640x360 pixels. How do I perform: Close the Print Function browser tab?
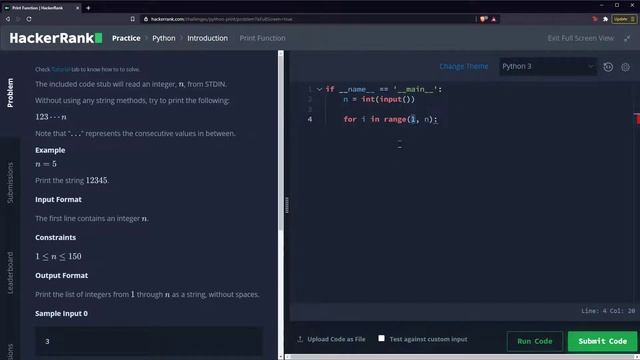coord(78,8)
